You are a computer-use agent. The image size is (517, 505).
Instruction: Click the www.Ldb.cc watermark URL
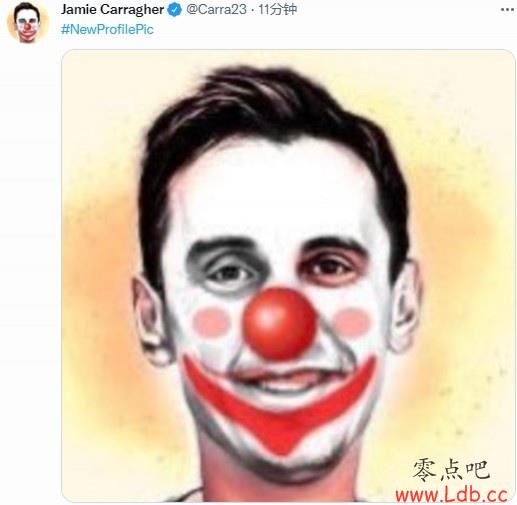coord(451,495)
